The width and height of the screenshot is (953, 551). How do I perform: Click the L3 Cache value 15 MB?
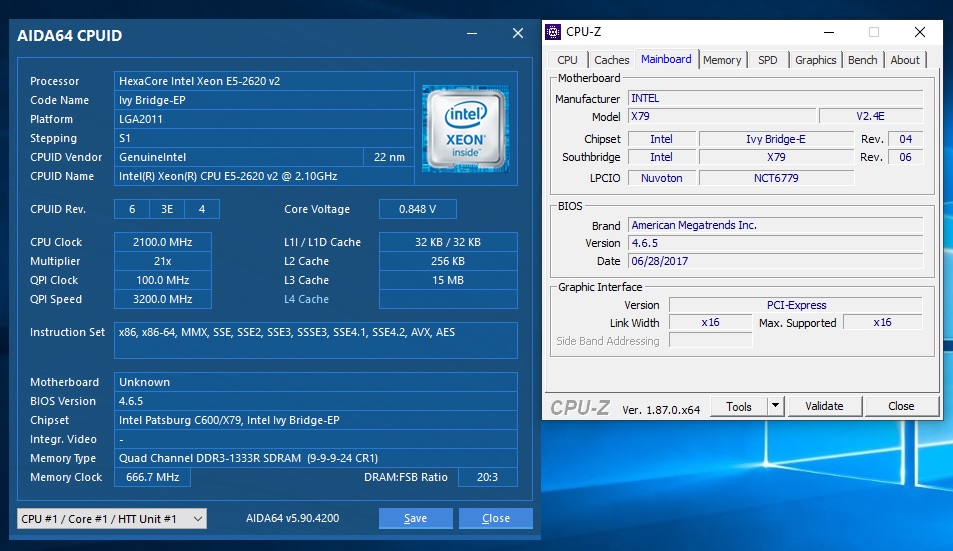coord(448,280)
